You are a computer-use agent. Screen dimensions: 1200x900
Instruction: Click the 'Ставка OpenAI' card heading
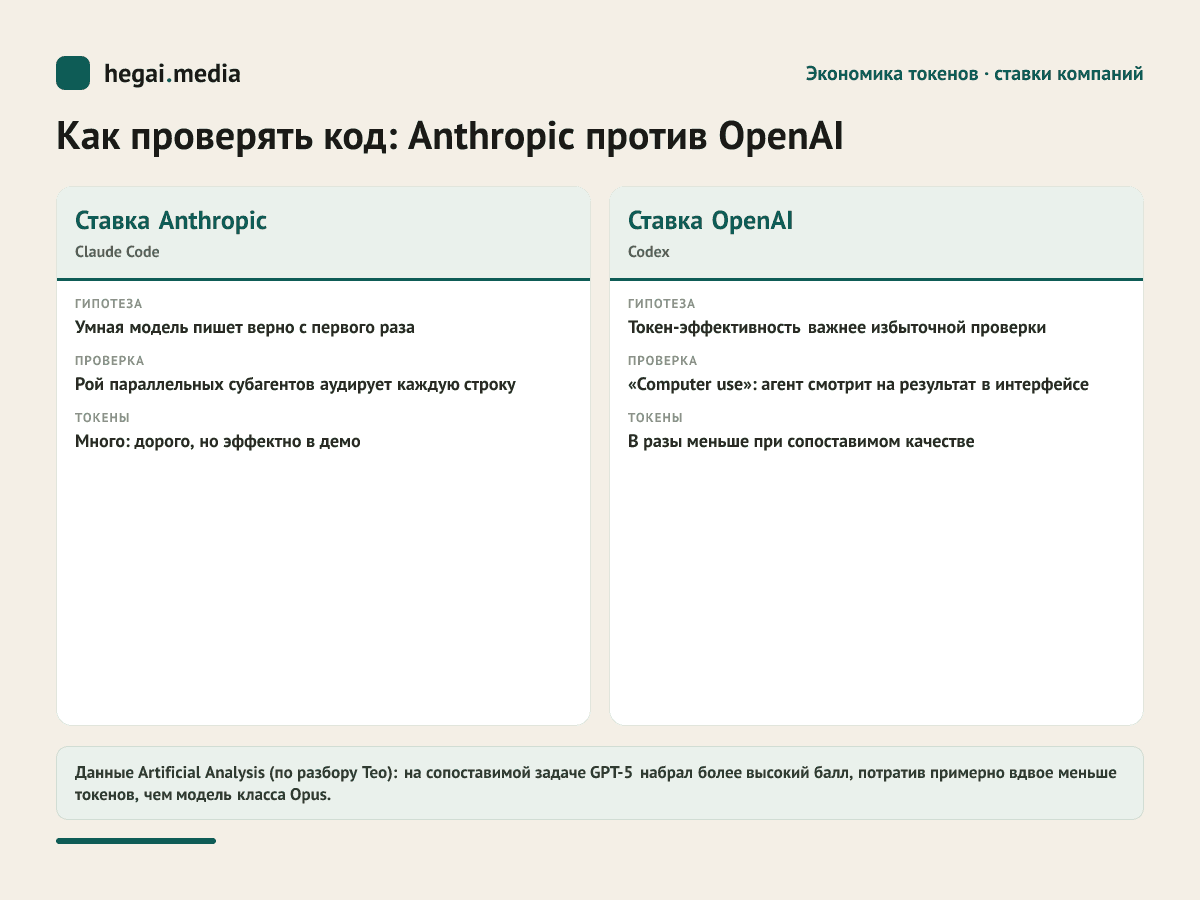pyautogui.click(x=710, y=220)
